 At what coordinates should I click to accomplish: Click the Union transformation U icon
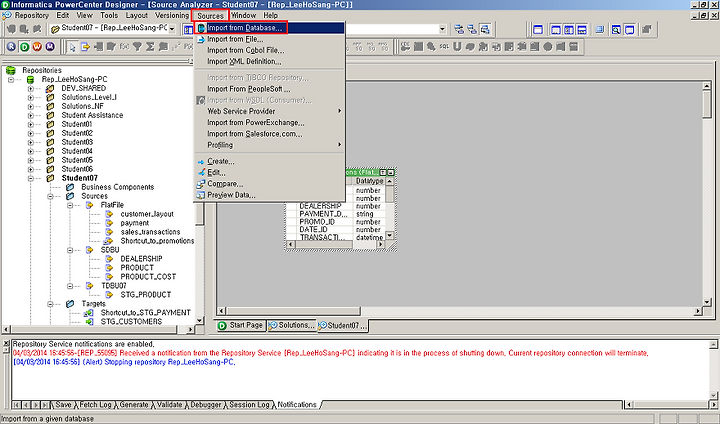(457, 47)
